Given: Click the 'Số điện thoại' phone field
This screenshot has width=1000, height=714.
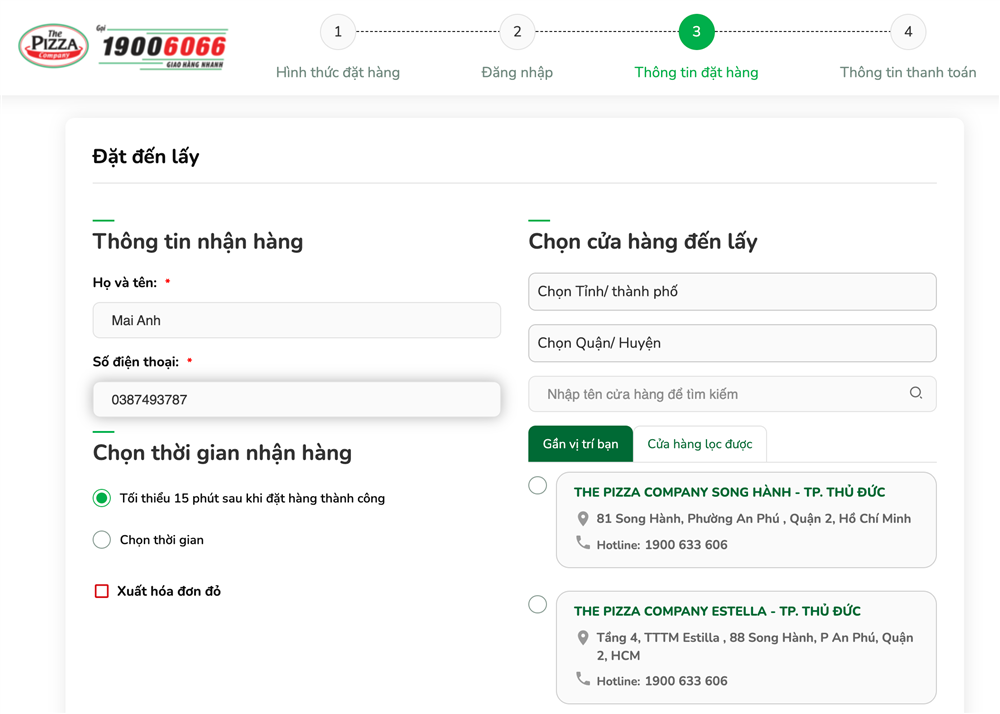Looking at the screenshot, I should pyautogui.click(x=296, y=400).
